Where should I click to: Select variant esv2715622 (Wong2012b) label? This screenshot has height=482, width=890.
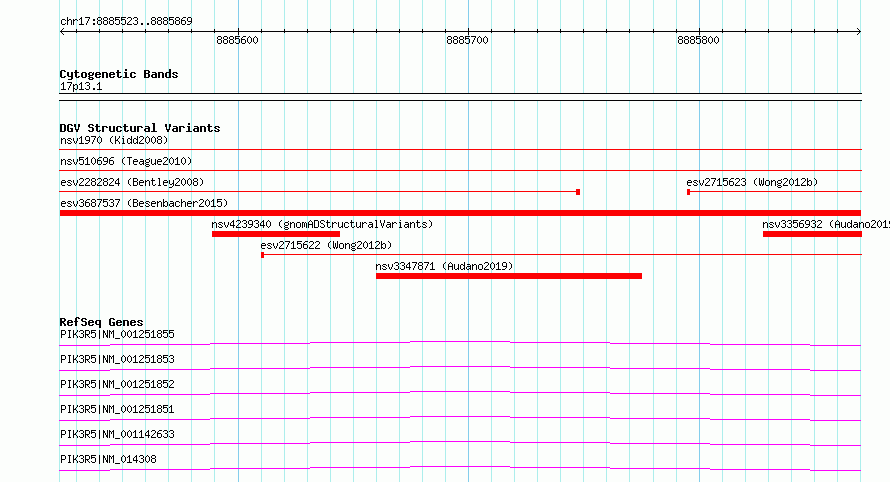(326, 245)
